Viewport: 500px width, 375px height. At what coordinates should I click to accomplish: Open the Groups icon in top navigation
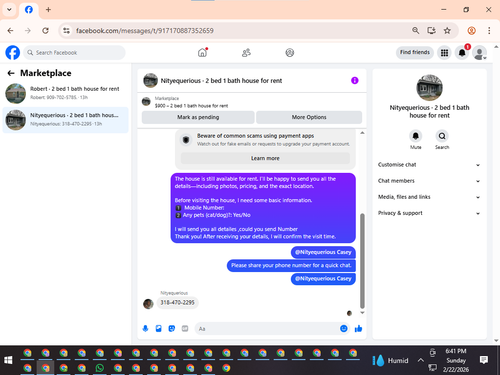290,53
